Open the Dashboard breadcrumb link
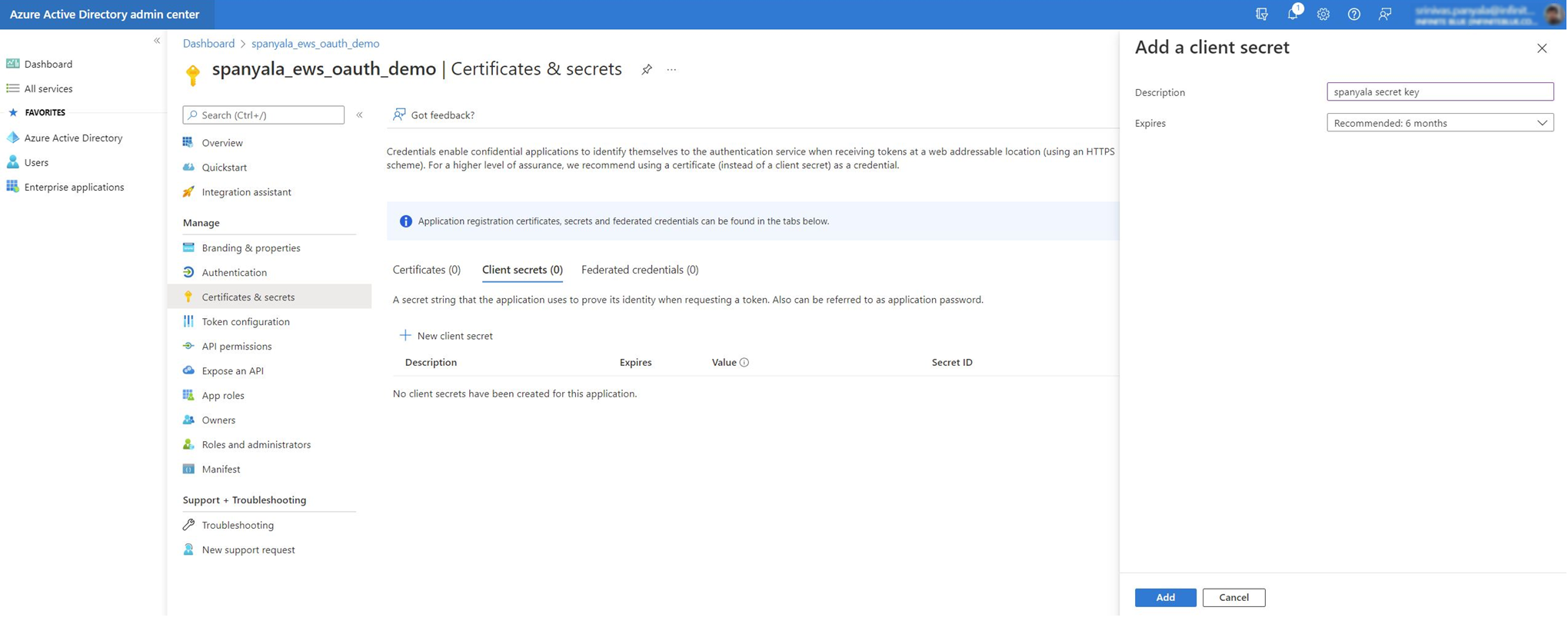The image size is (1568, 624). 208,44
